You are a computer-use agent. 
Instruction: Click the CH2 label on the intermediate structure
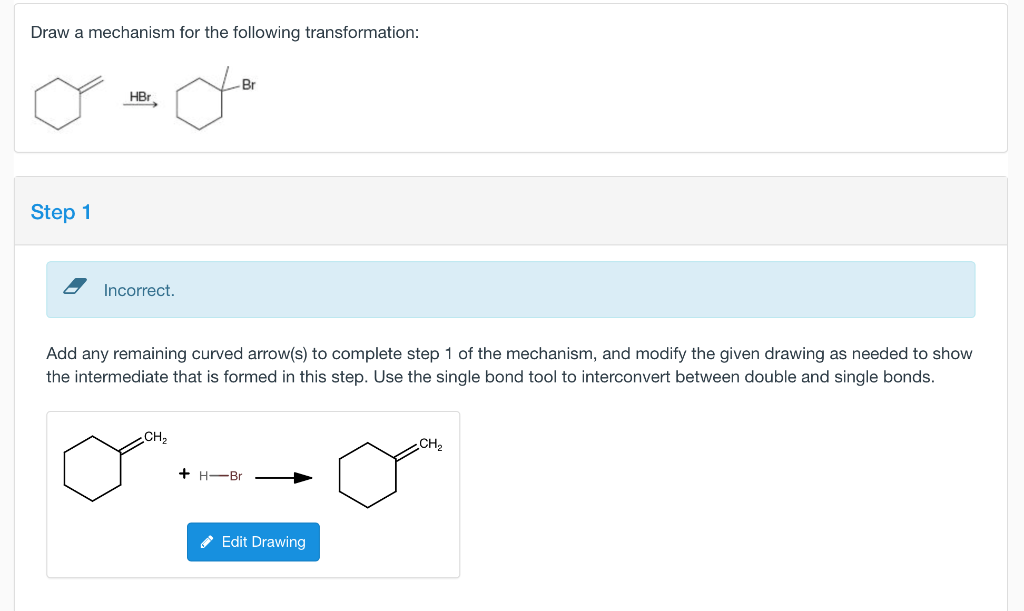[x=431, y=444]
